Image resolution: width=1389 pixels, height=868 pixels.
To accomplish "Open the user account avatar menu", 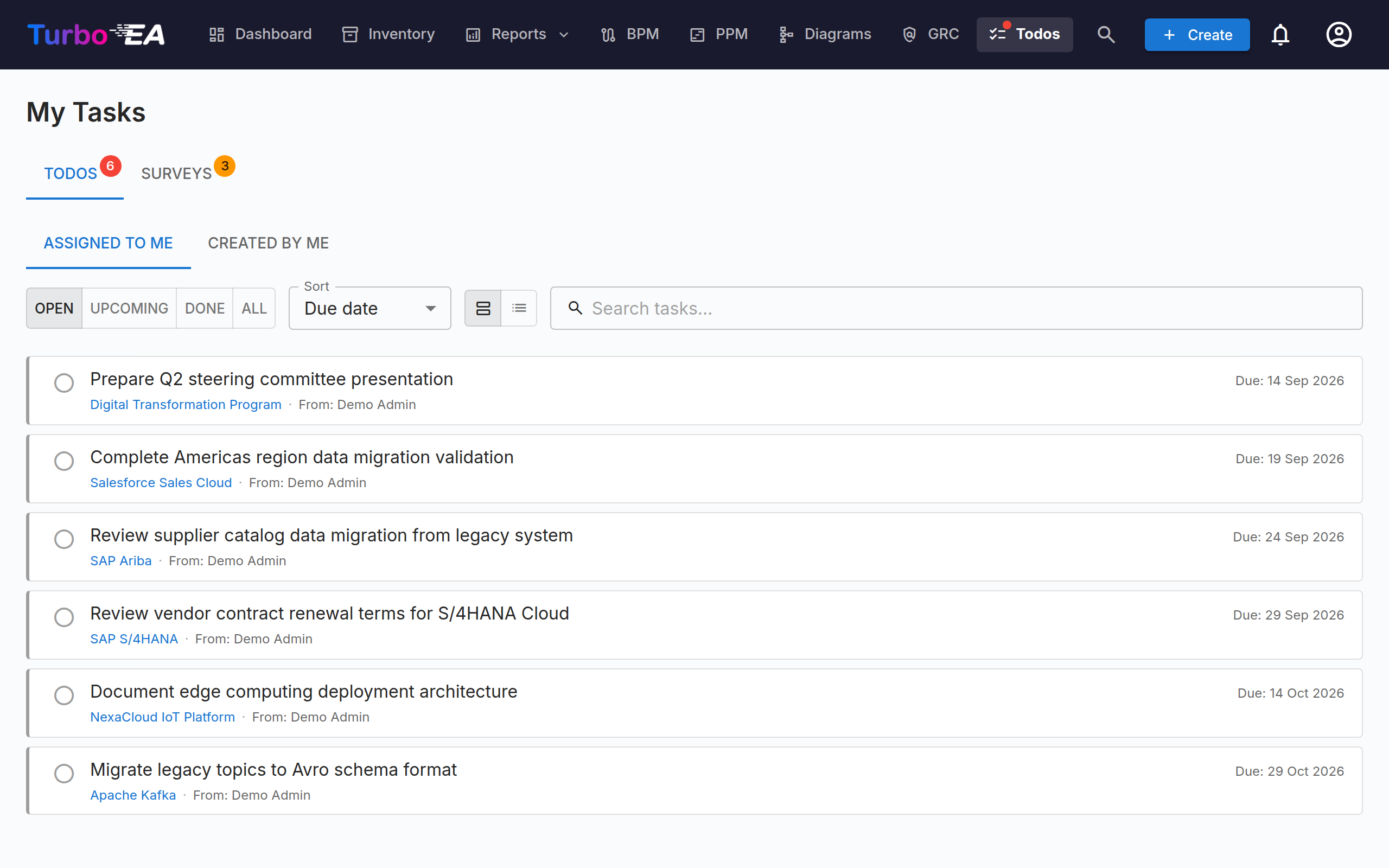I will 1339,34.
